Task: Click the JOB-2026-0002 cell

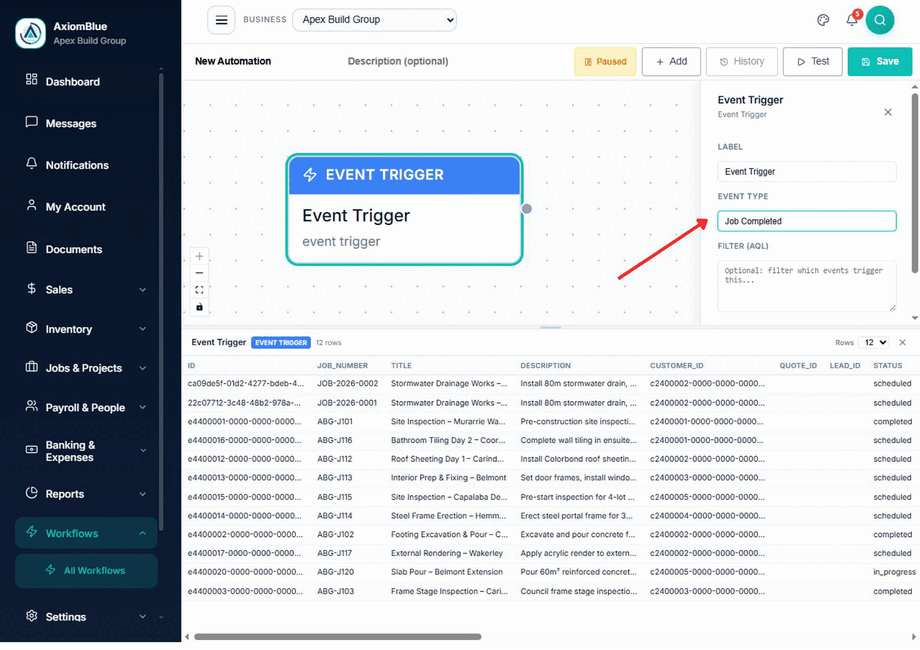Action: [x=347, y=384]
